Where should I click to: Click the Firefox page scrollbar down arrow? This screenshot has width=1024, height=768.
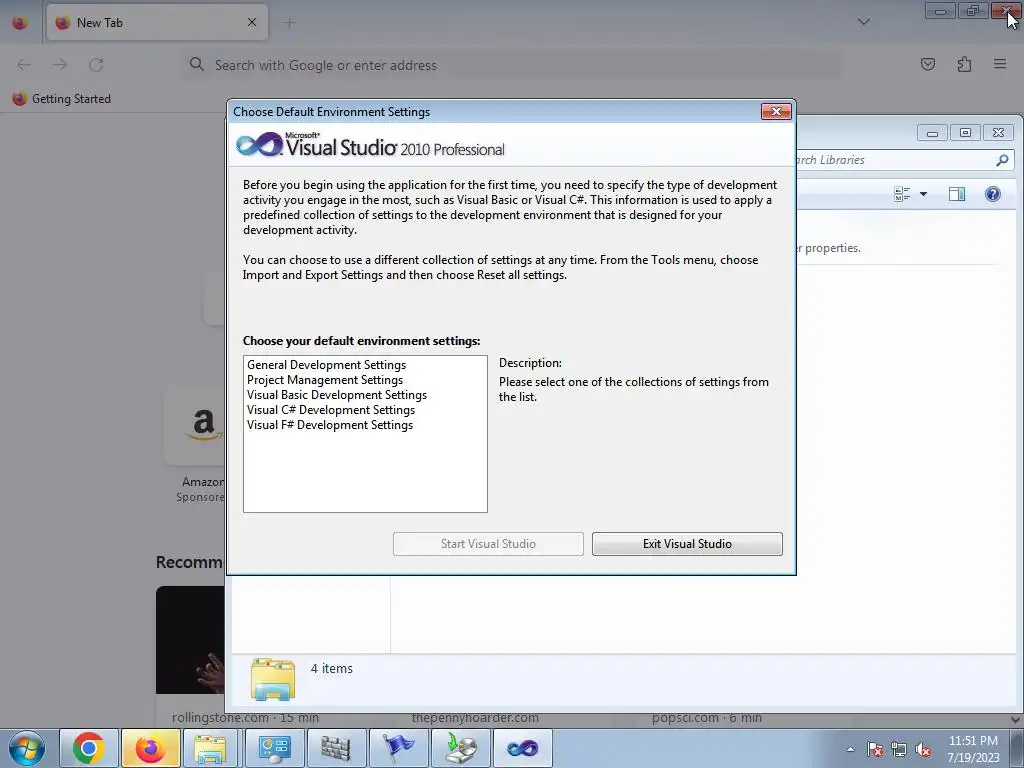(1016, 720)
